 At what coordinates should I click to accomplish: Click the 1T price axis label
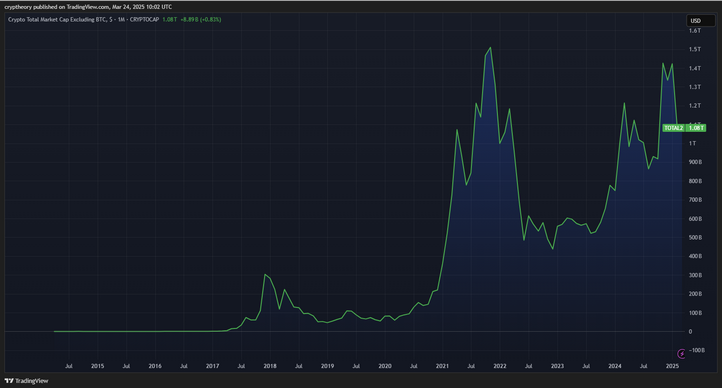click(x=693, y=144)
